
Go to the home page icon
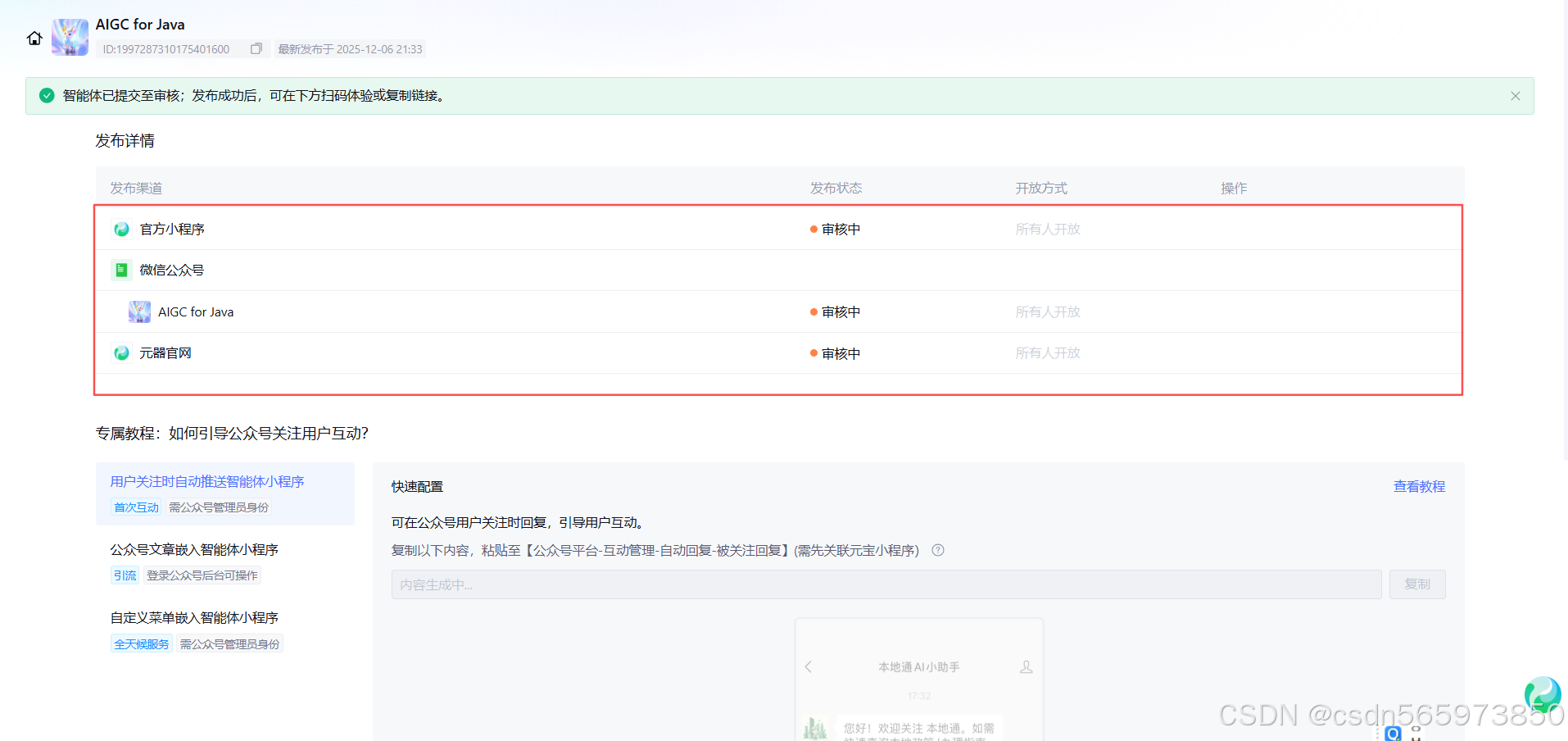(x=34, y=38)
